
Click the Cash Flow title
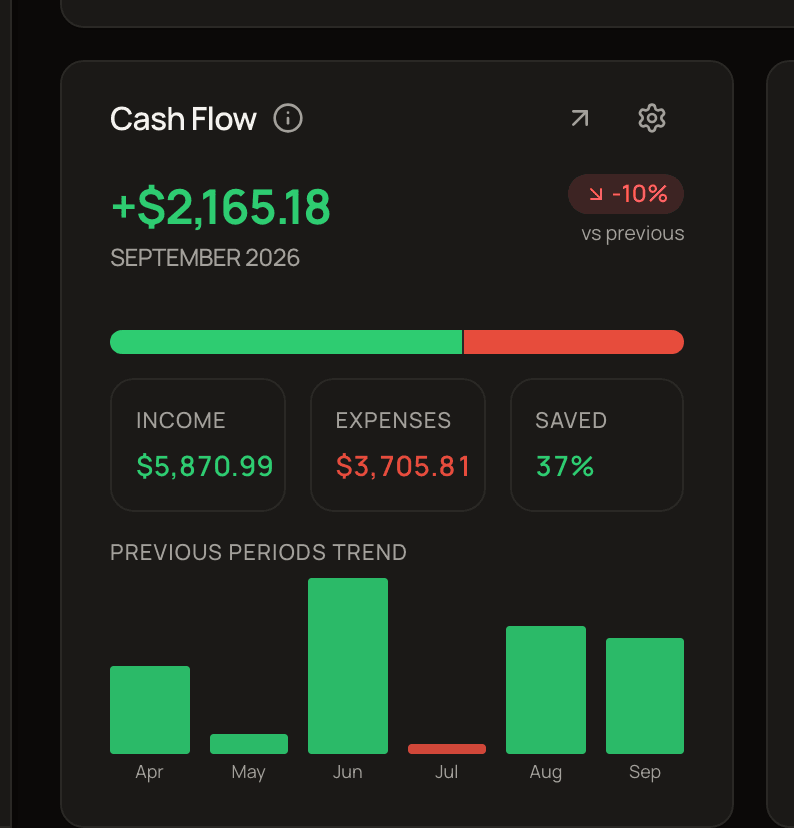click(x=183, y=119)
